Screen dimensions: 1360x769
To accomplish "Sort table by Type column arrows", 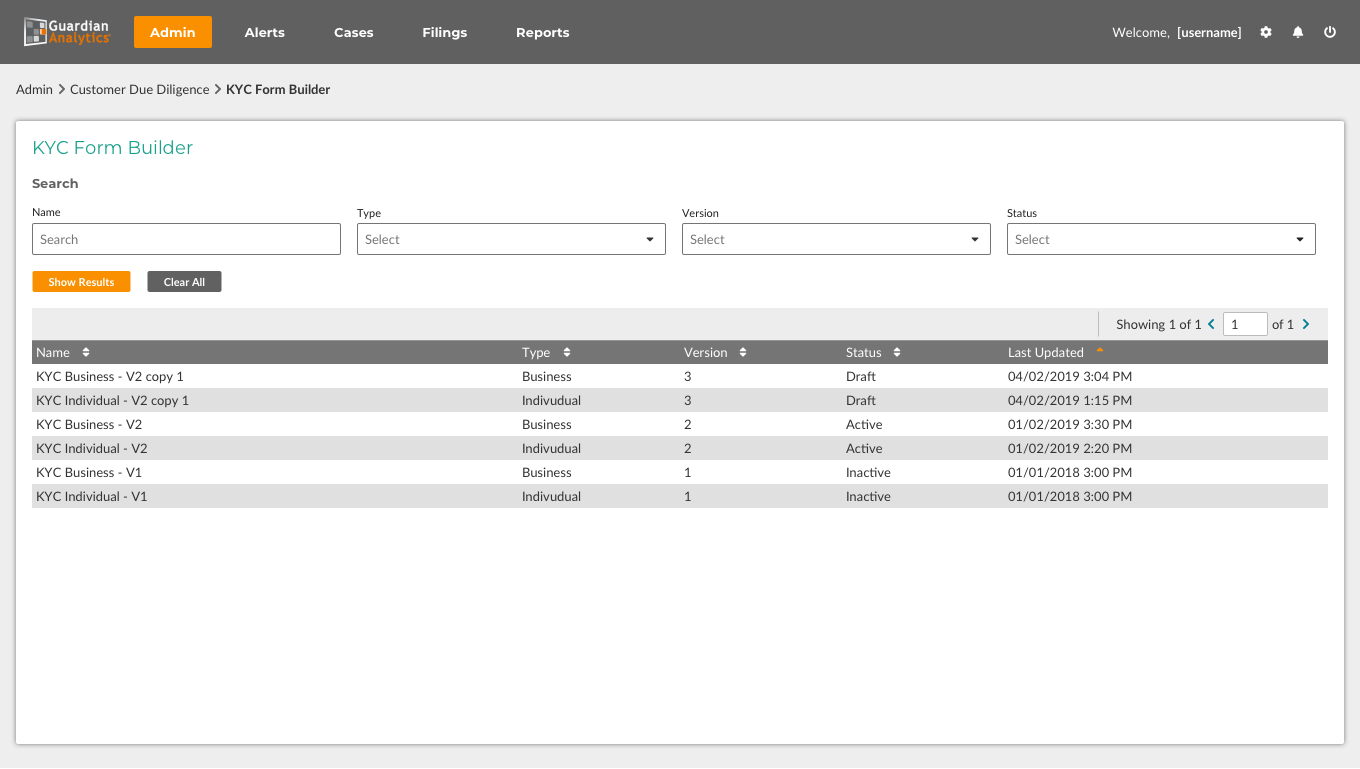I will pyautogui.click(x=567, y=352).
